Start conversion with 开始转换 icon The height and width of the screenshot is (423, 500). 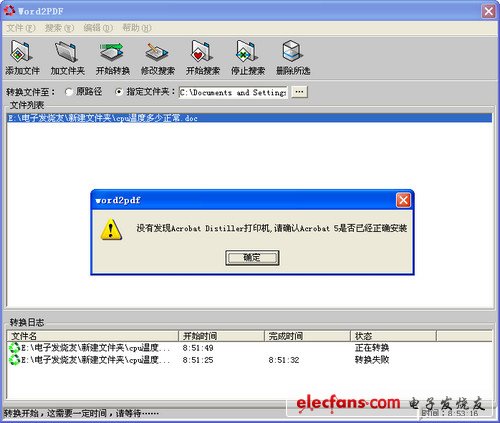(x=112, y=51)
